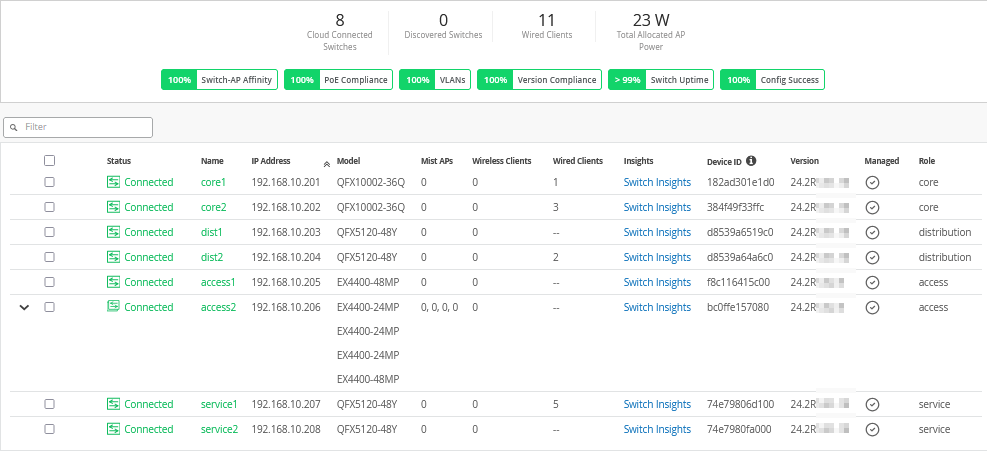Tick the select-all checkbox in table header
This screenshot has width=987, height=451.
coord(50,160)
